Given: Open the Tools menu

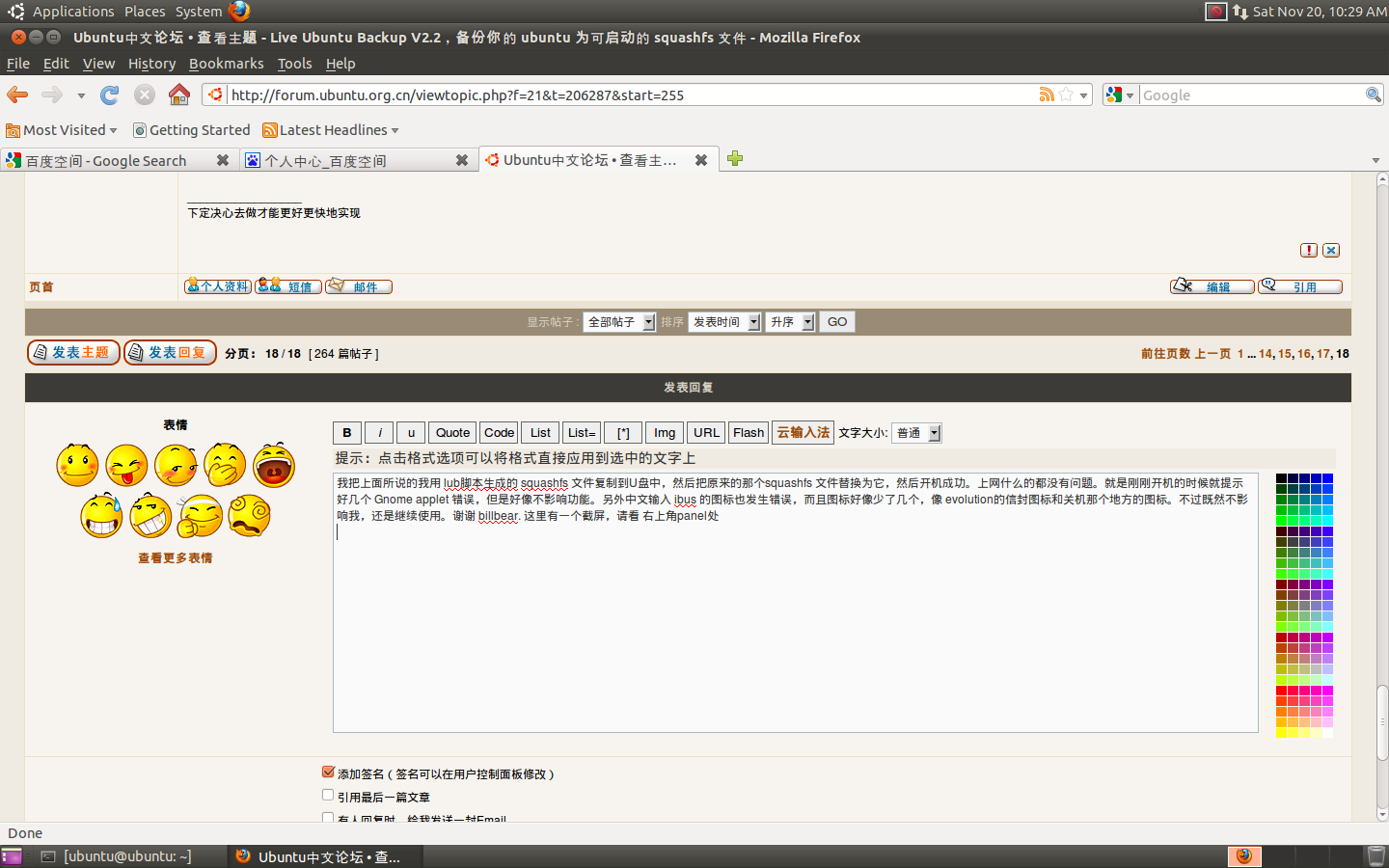Looking at the screenshot, I should pyautogui.click(x=294, y=64).
